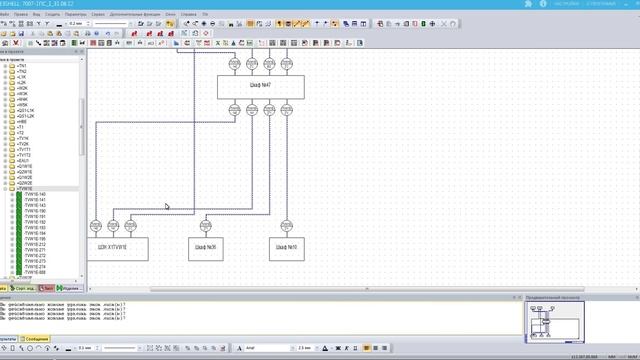Viewport: 640px width, 360px height.
Task: Open the Правка menu
Action: 21,14
